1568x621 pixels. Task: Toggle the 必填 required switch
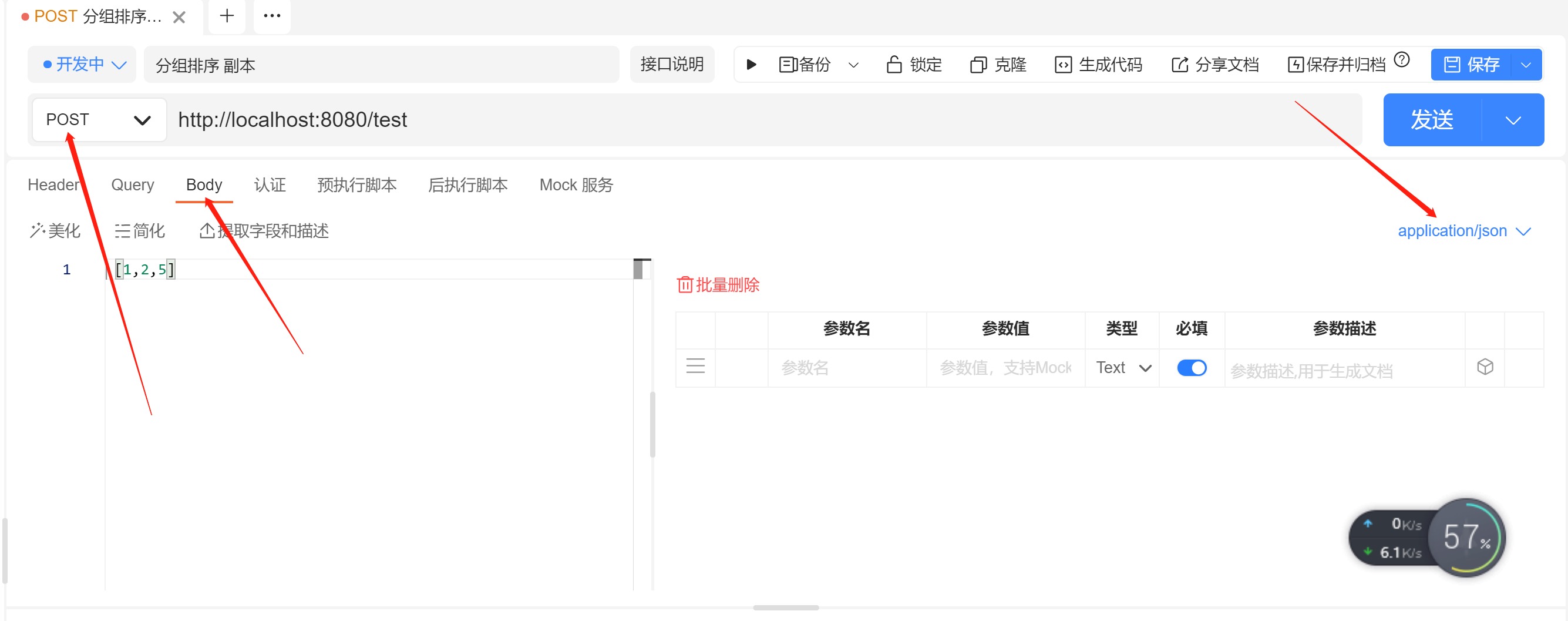click(1191, 368)
